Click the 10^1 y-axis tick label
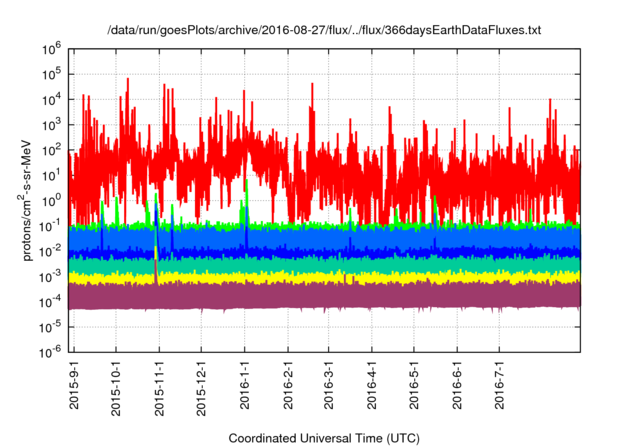Image resolution: width=640 pixels, height=448 pixels. pyautogui.click(x=51, y=176)
